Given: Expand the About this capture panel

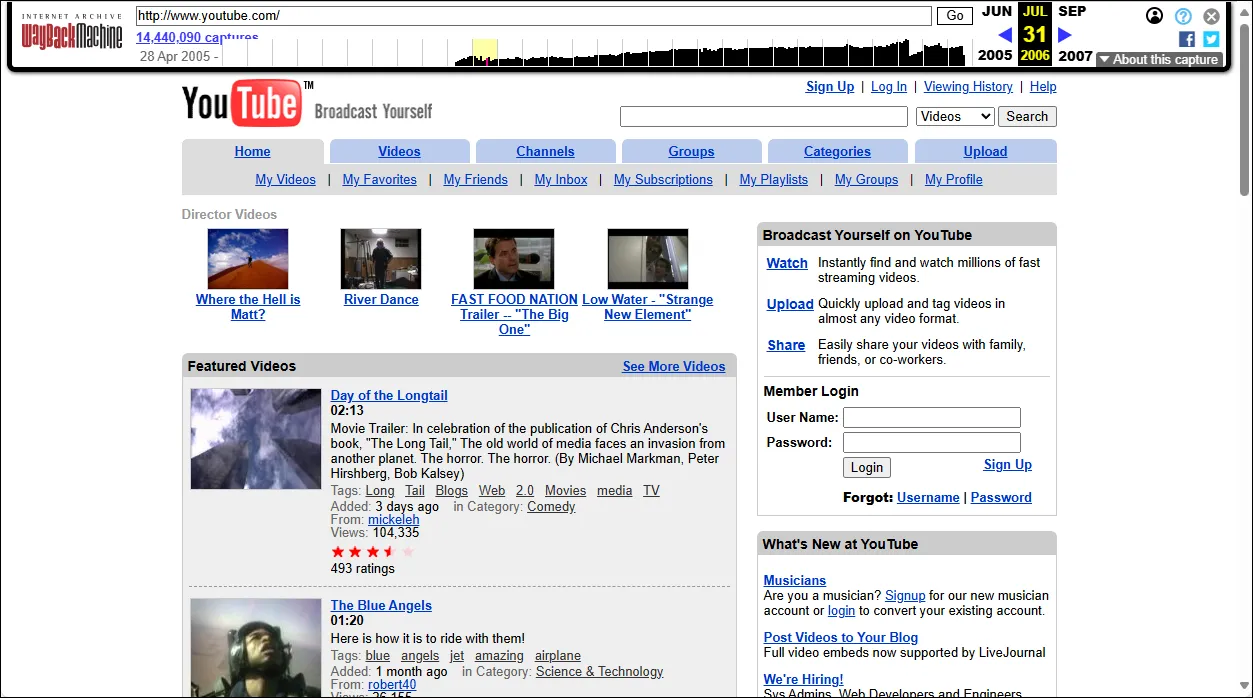Looking at the screenshot, I should pos(1159,59).
